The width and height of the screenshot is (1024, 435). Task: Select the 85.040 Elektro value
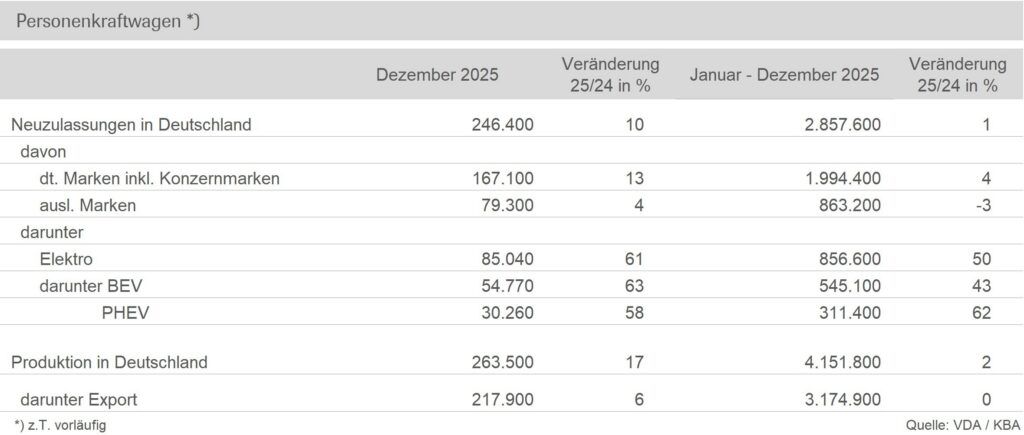pos(507,259)
